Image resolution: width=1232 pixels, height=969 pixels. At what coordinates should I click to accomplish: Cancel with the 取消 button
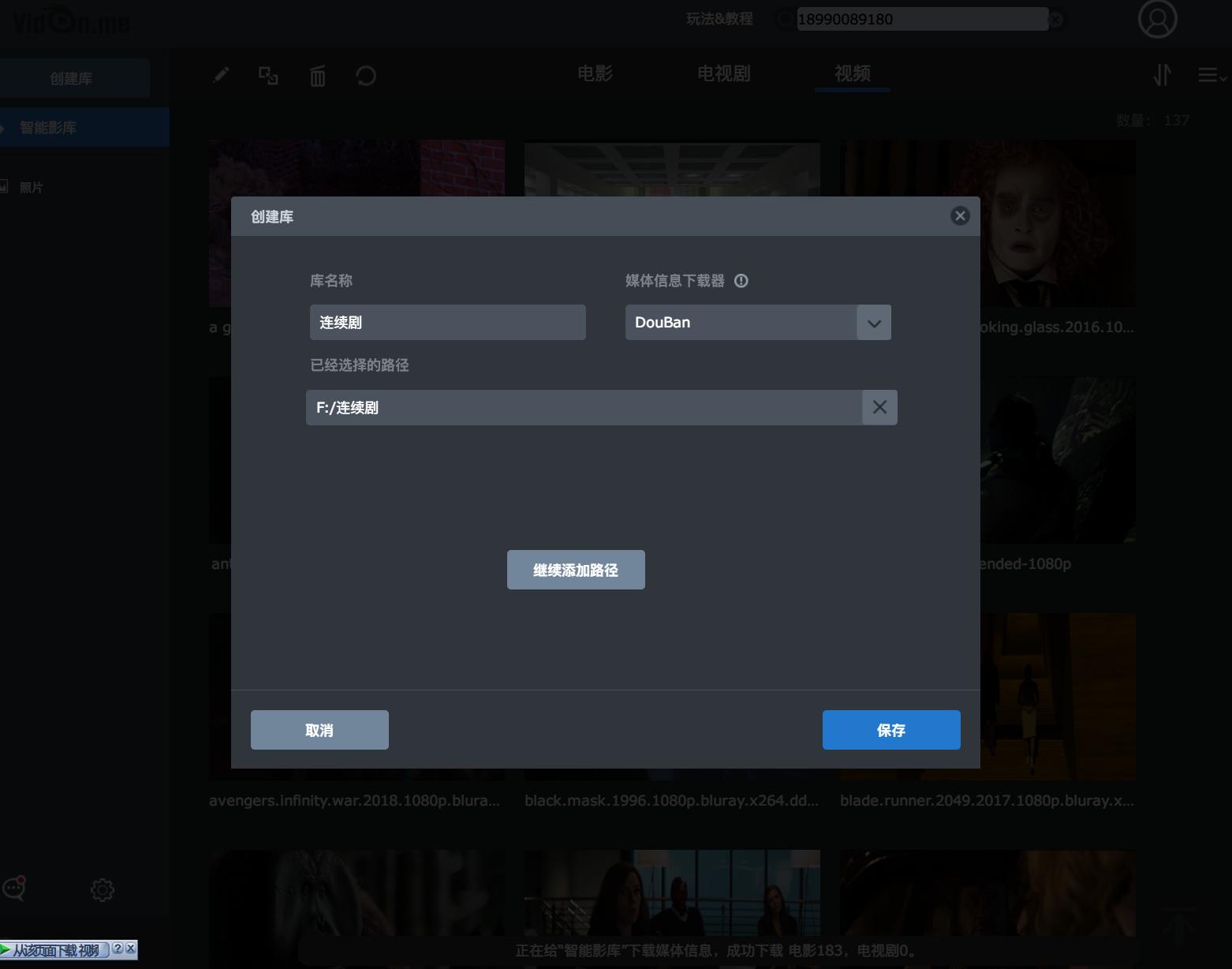[x=319, y=730]
